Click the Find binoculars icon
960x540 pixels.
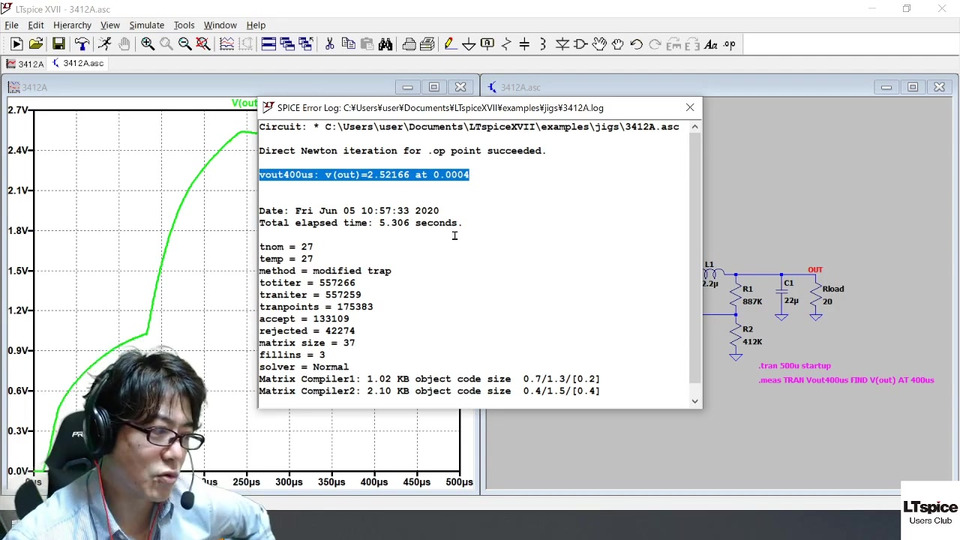click(385, 44)
